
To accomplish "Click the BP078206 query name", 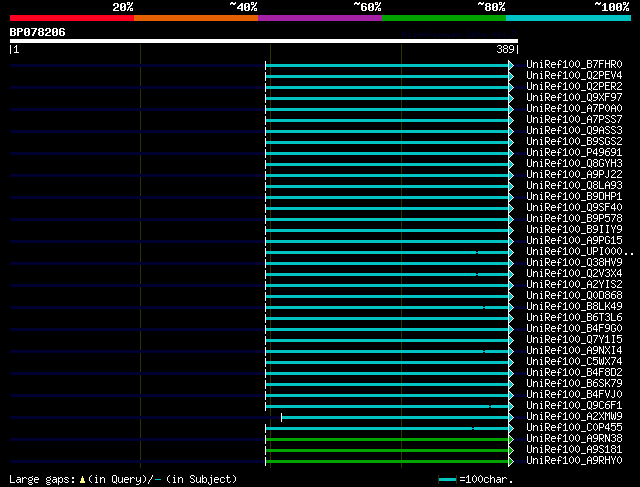I will (x=38, y=32).
